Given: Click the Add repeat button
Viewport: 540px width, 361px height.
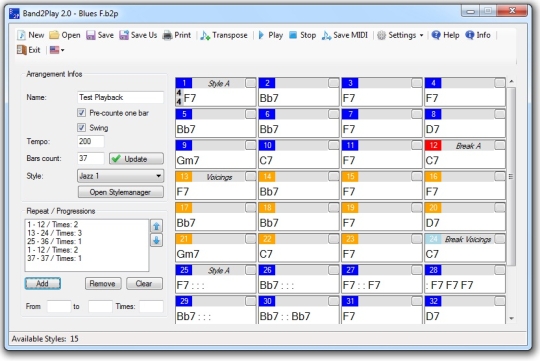Looking at the screenshot, I should pyautogui.click(x=43, y=283).
